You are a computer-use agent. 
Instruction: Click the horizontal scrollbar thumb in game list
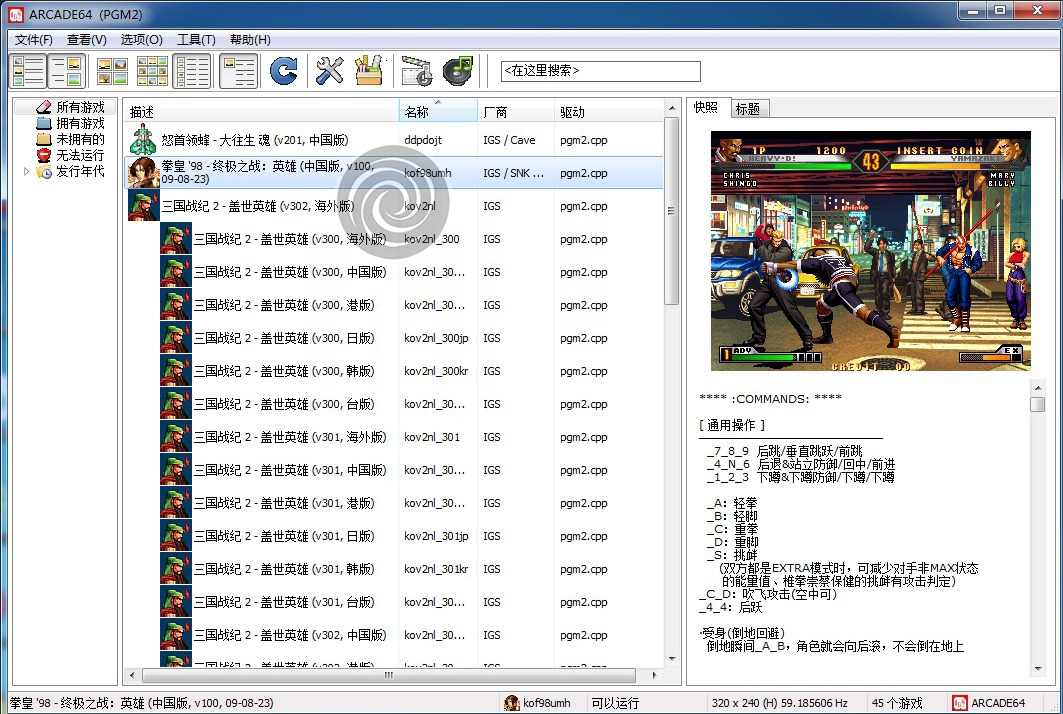tap(388, 675)
